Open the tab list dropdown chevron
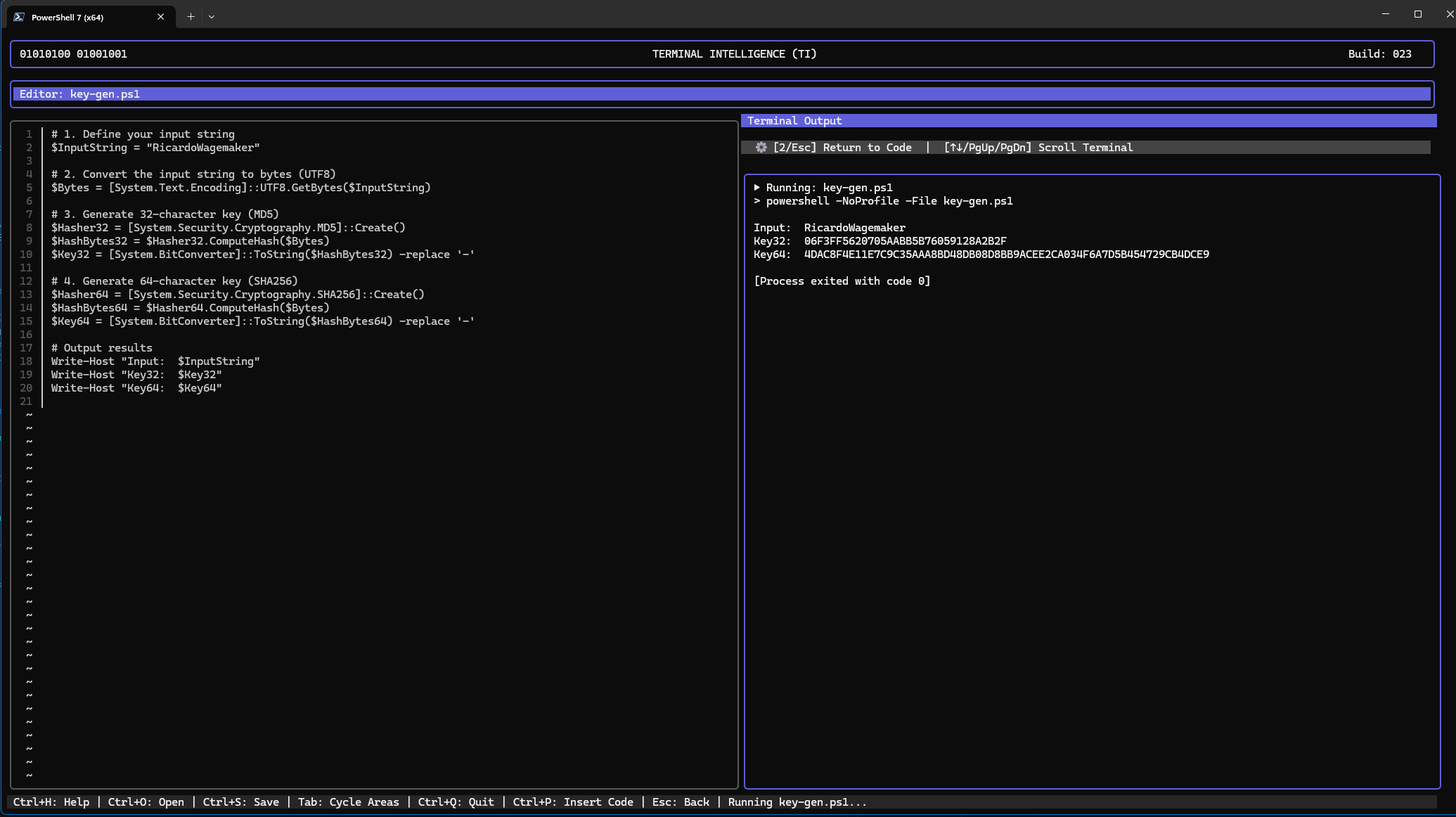This screenshot has width=1456, height=817. click(x=212, y=16)
